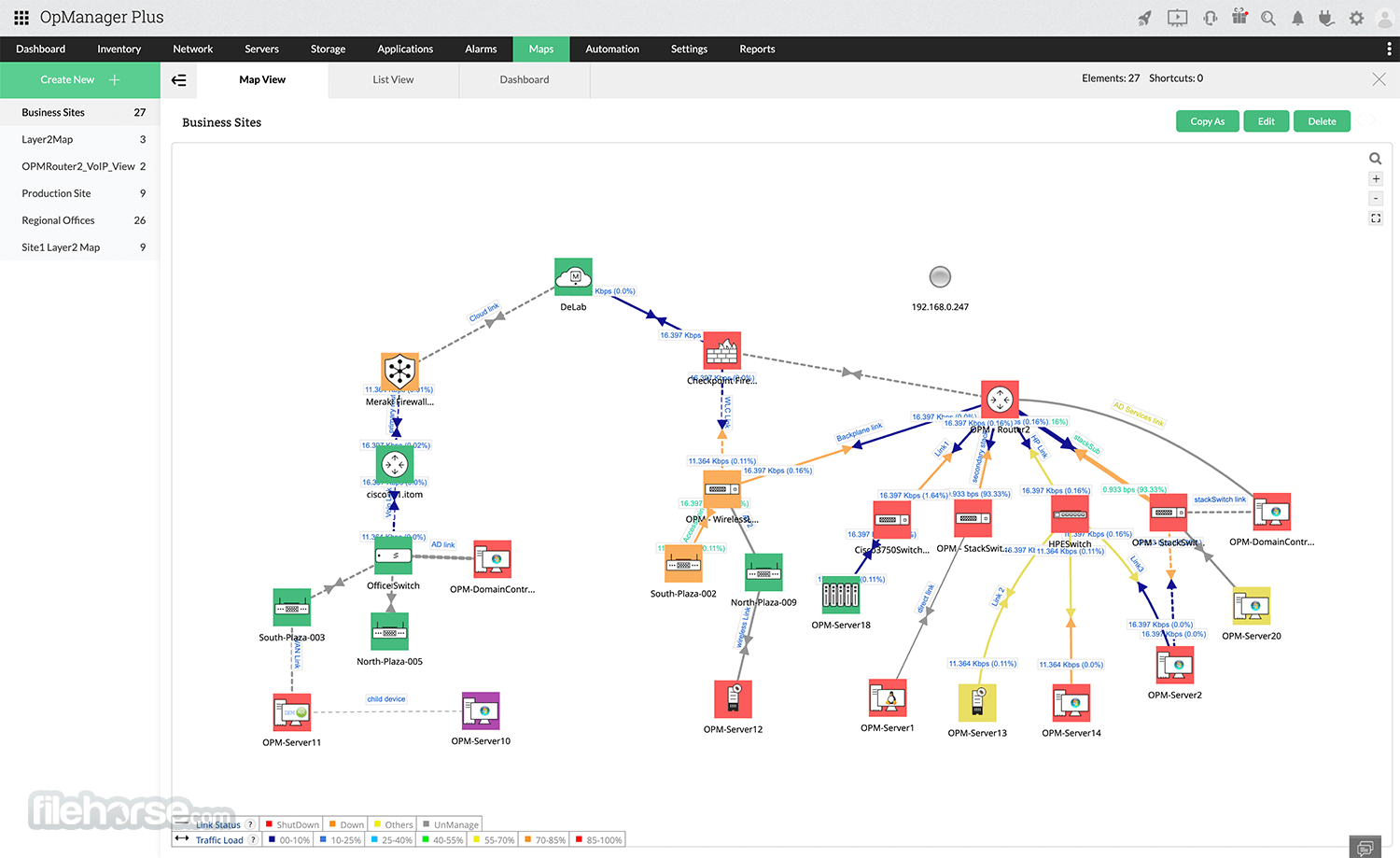Open the Storage menu
Viewport: 1400px width, 858px height.
[328, 49]
